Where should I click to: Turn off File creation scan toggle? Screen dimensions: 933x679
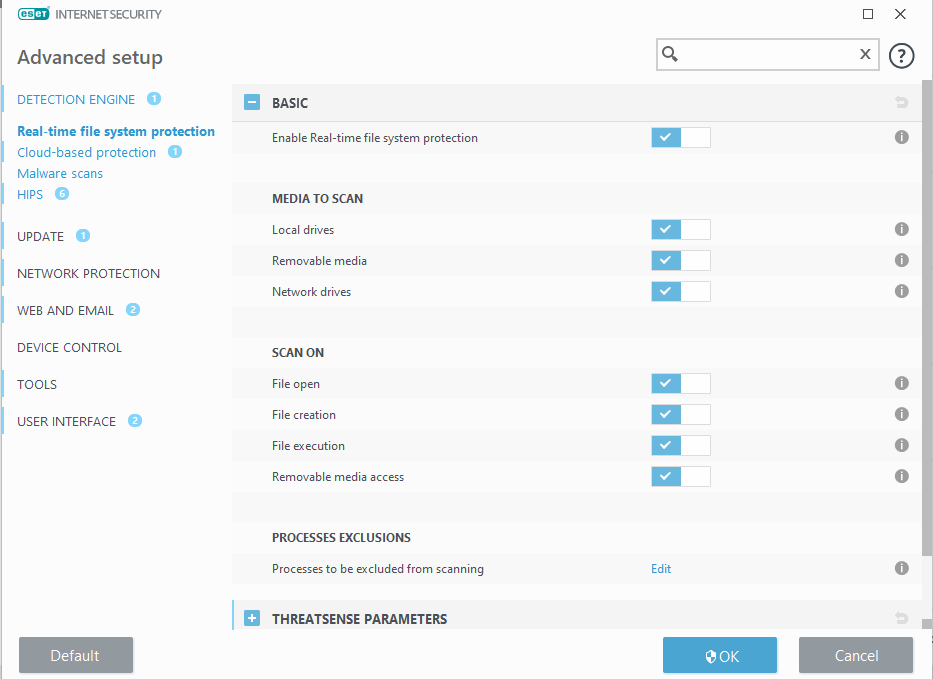click(x=680, y=415)
